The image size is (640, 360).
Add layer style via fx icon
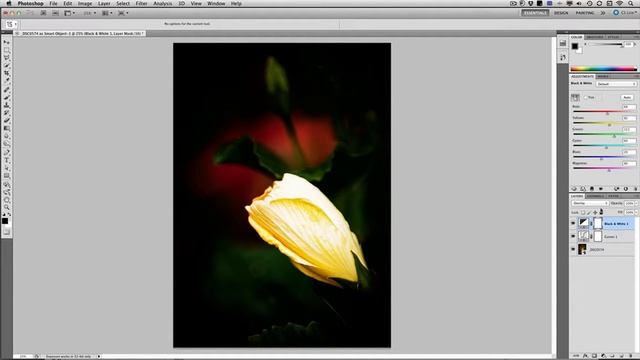tap(586, 356)
